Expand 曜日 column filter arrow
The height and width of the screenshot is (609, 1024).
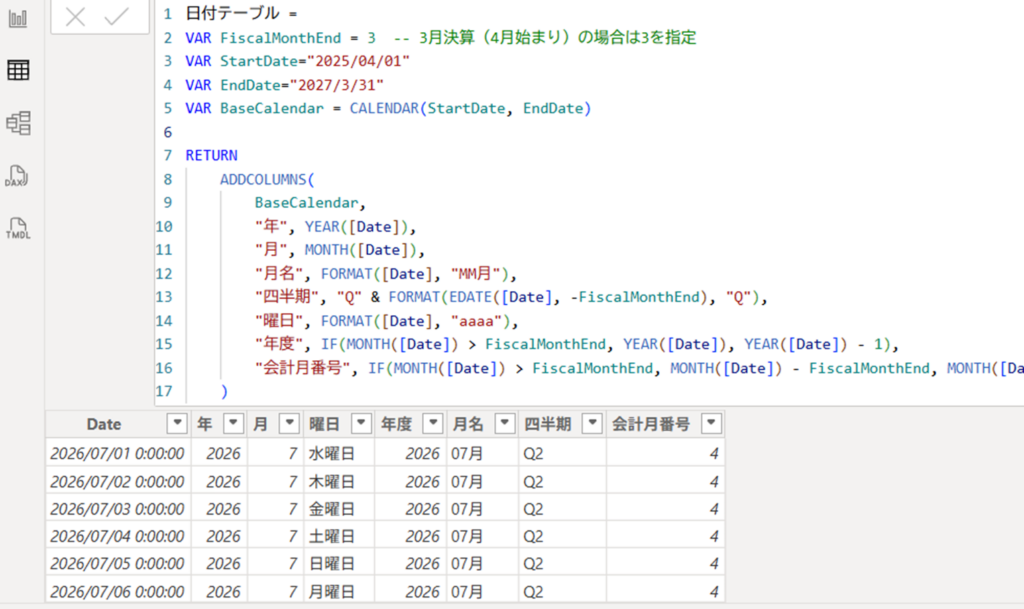tap(361, 423)
